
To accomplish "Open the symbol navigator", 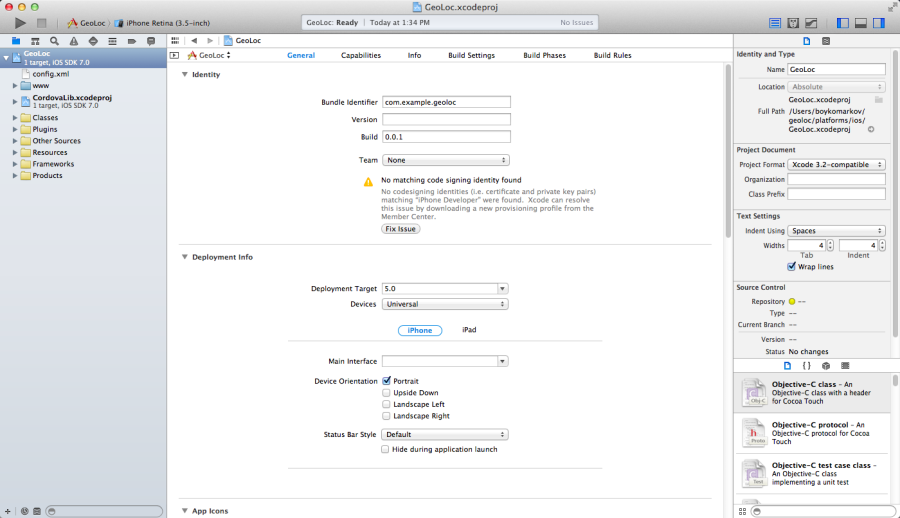I will pos(35,41).
